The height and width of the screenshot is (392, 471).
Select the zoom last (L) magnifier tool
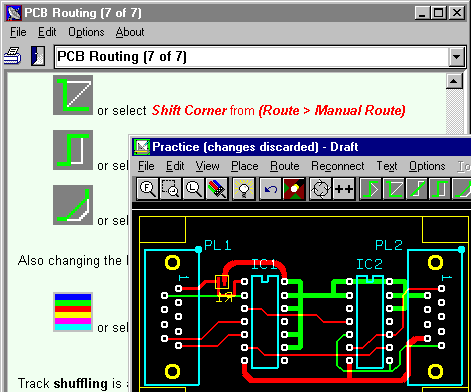(x=194, y=189)
